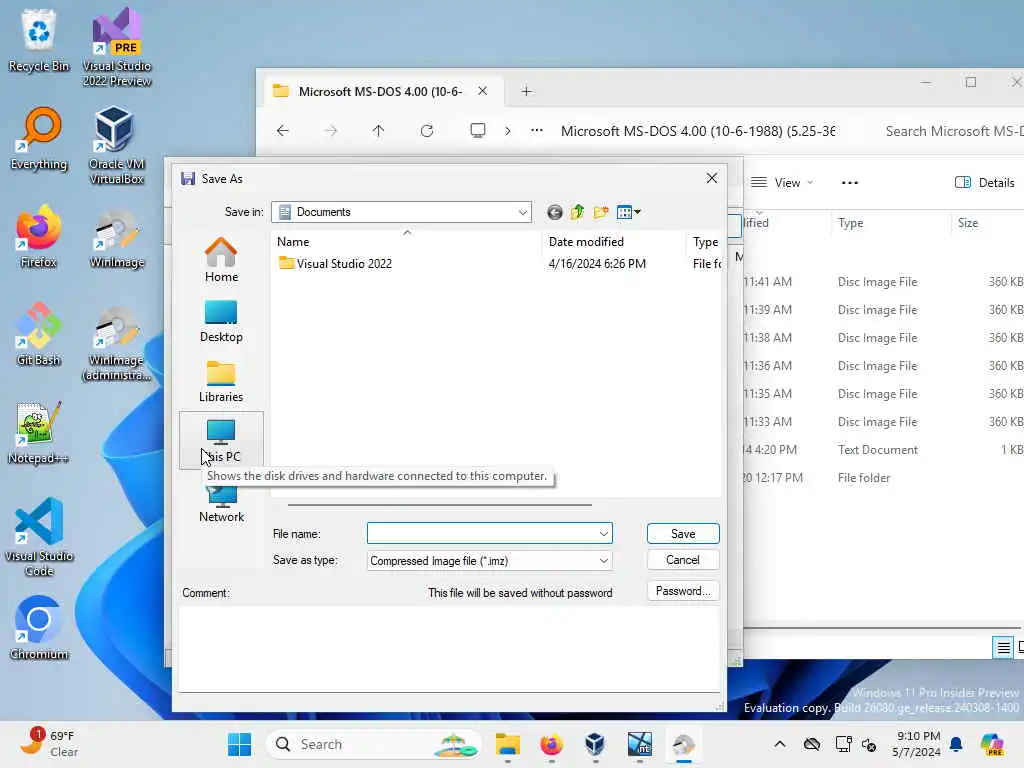Click the up-one-level icon in Save As

(577, 212)
